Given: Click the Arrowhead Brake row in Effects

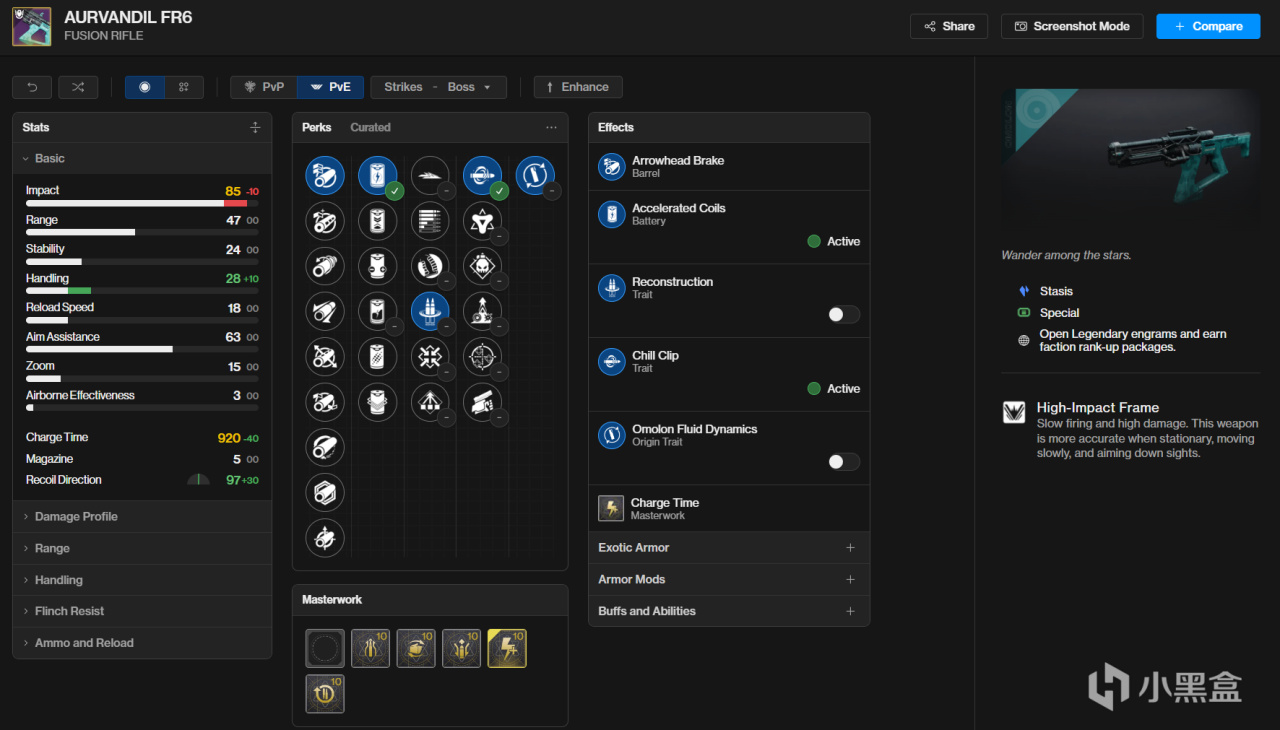Looking at the screenshot, I should 729,166.
